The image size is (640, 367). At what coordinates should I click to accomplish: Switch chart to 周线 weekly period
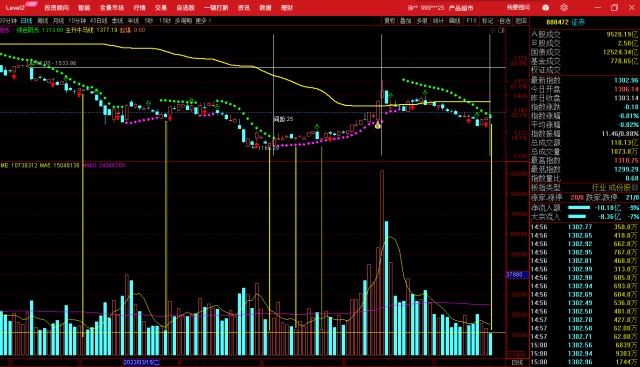(43, 20)
